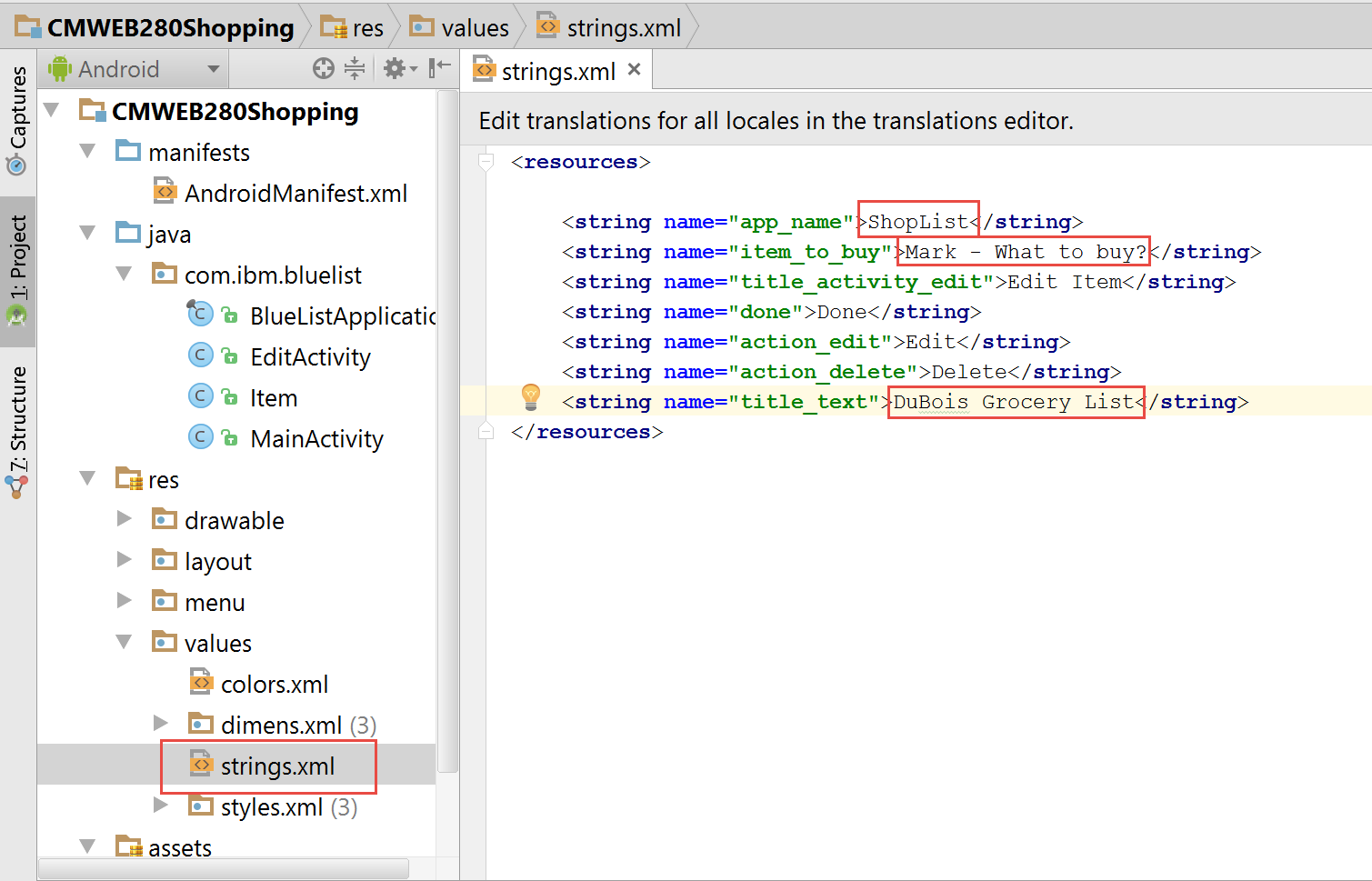Select the MainActivity class

(x=316, y=438)
